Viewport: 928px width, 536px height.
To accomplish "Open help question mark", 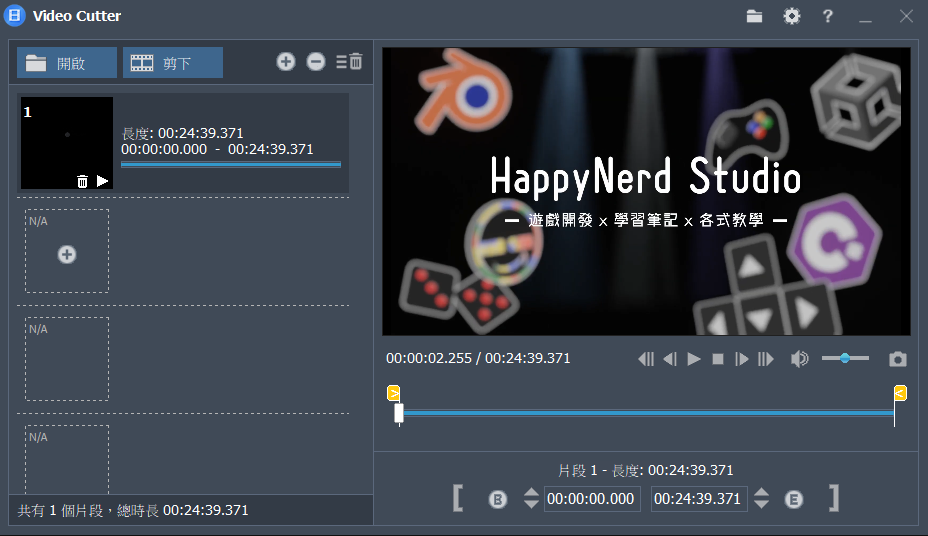I will coord(827,16).
